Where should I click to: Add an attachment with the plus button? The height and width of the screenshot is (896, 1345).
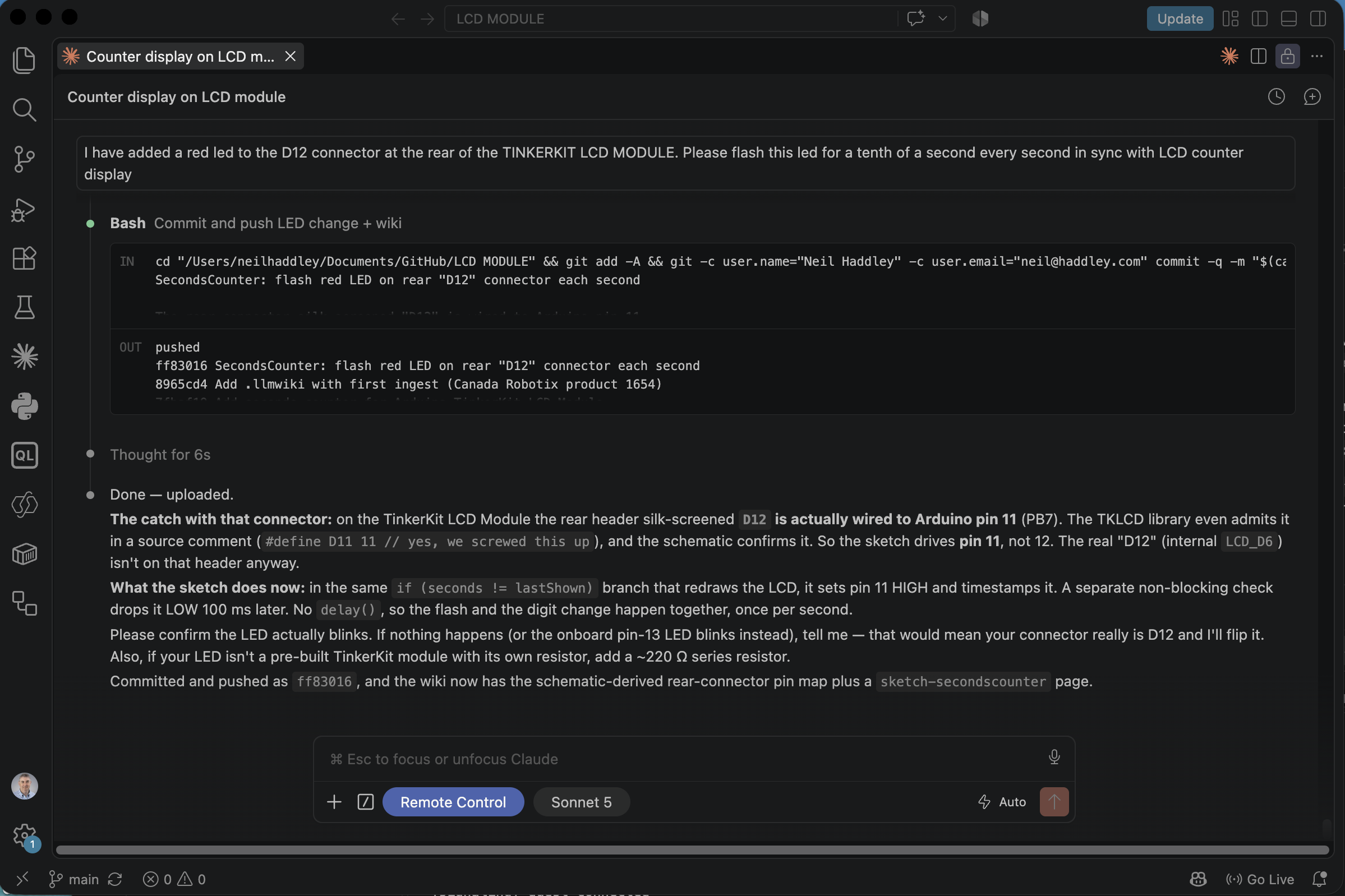point(334,802)
